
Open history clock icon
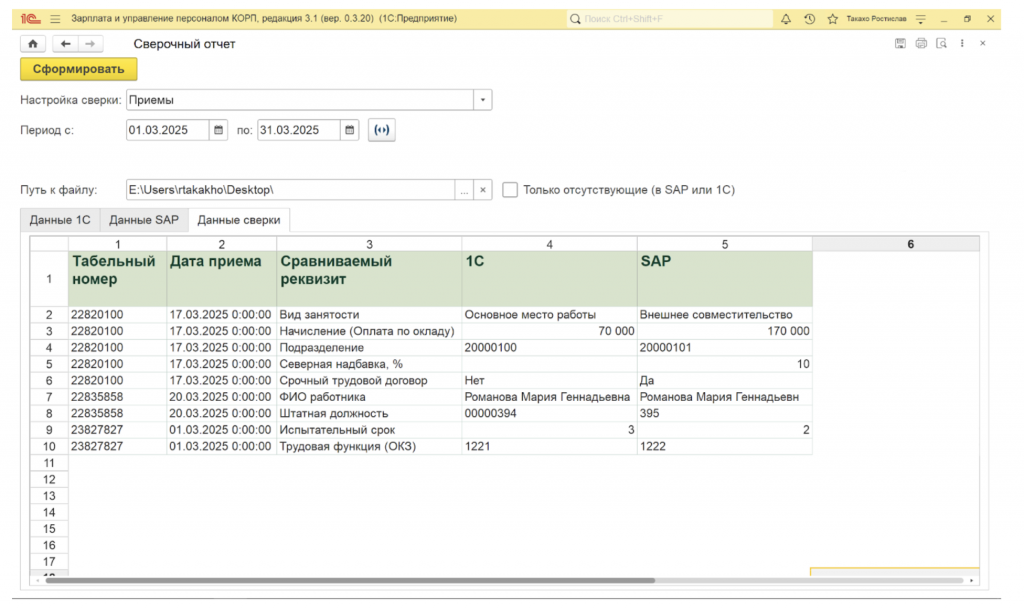pos(809,19)
